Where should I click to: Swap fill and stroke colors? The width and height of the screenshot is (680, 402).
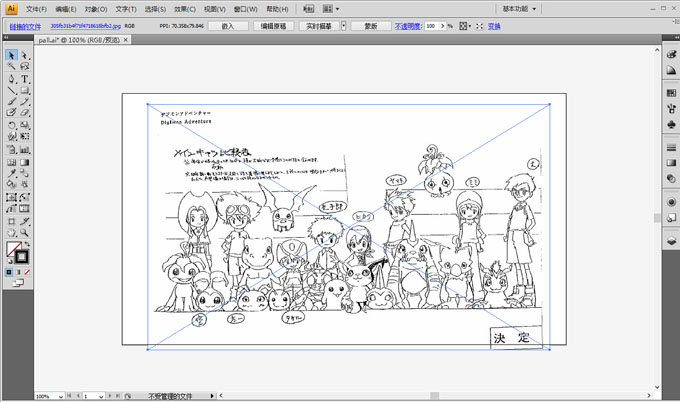pos(27,244)
